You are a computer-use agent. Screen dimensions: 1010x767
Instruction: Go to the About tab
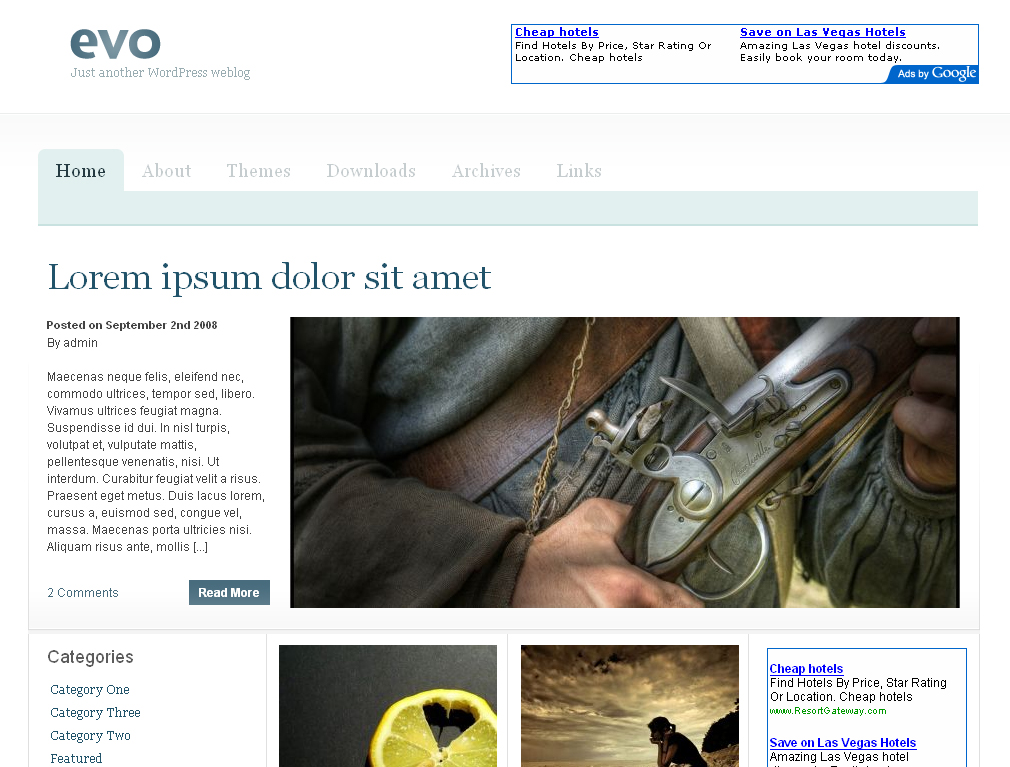(x=167, y=171)
